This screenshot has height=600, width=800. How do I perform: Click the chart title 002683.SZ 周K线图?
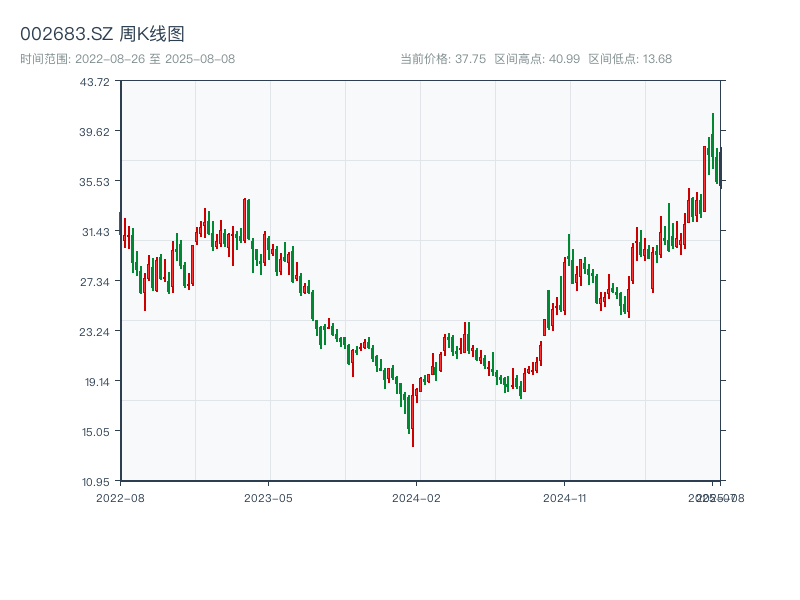click(102, 34)
